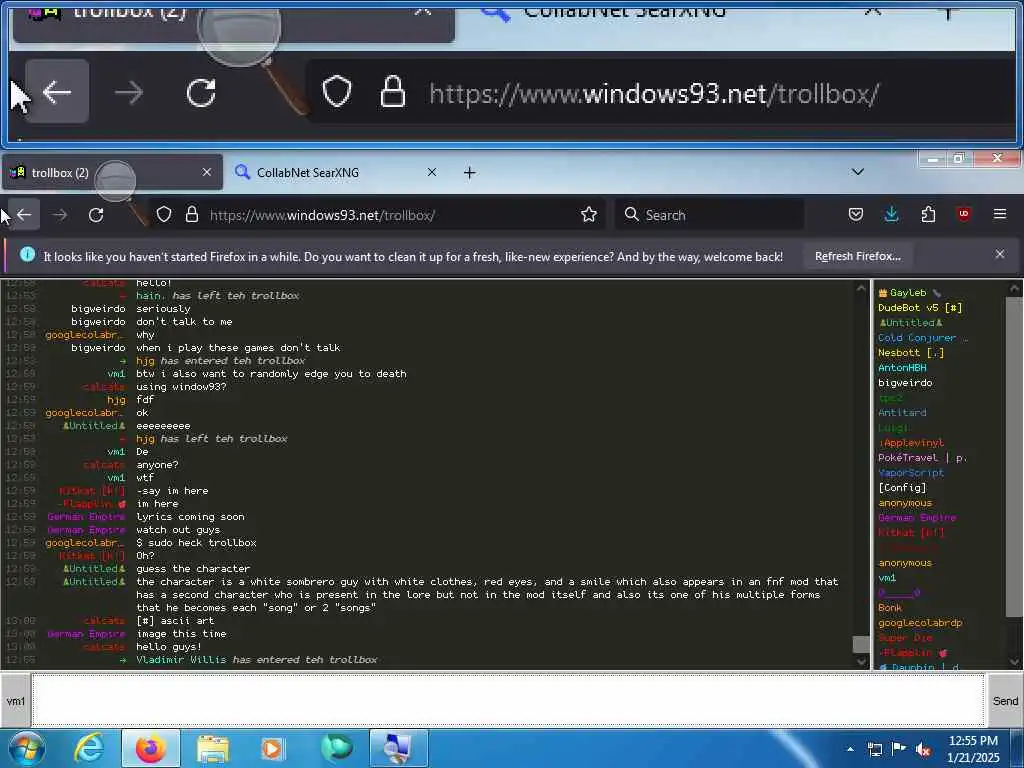Open the Action Center flag icon
This screenshot has height=768, width=1024.
[899, 749]
